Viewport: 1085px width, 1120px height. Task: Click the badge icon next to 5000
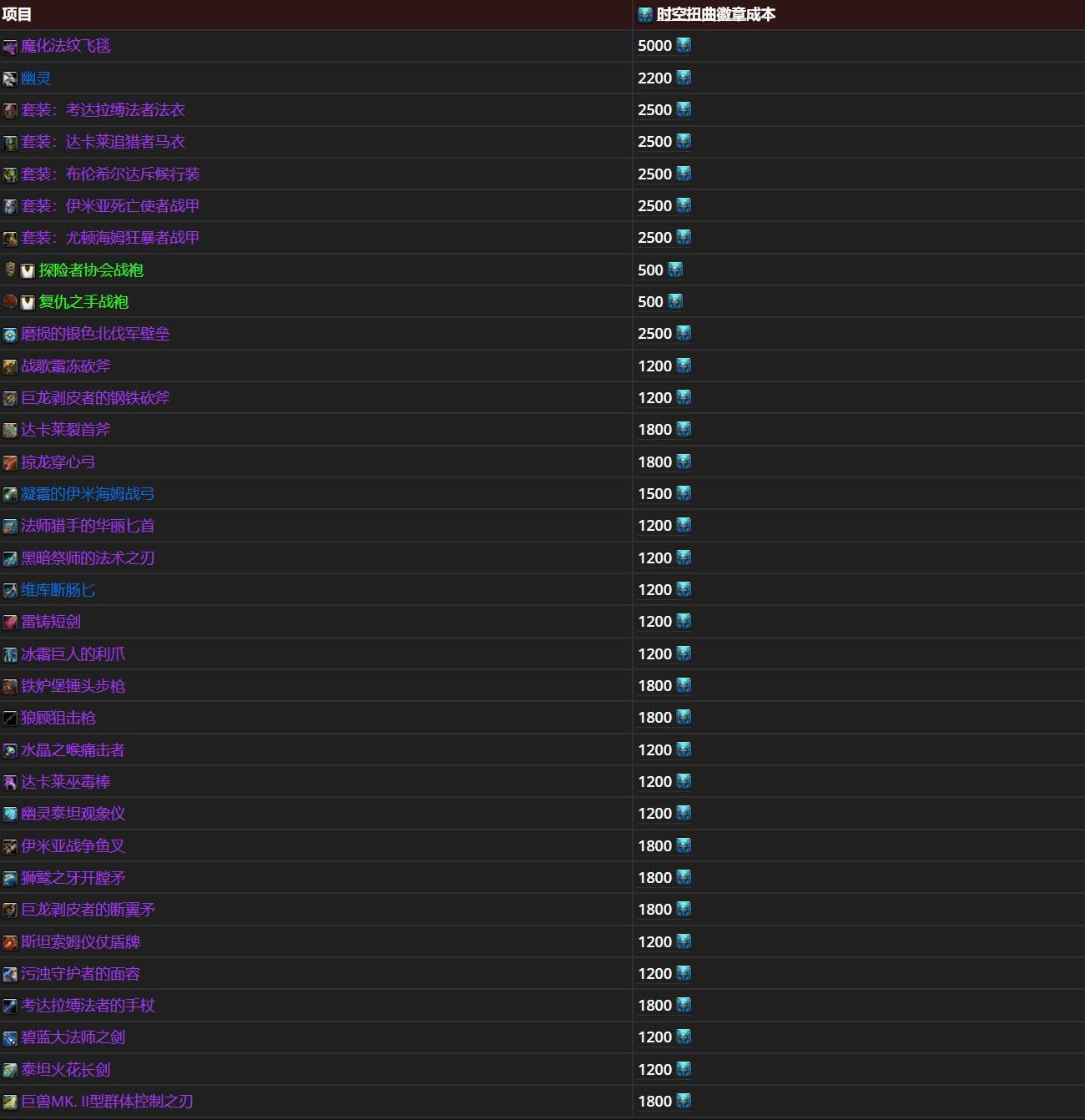pyautogui.click(x=684, y=45)
